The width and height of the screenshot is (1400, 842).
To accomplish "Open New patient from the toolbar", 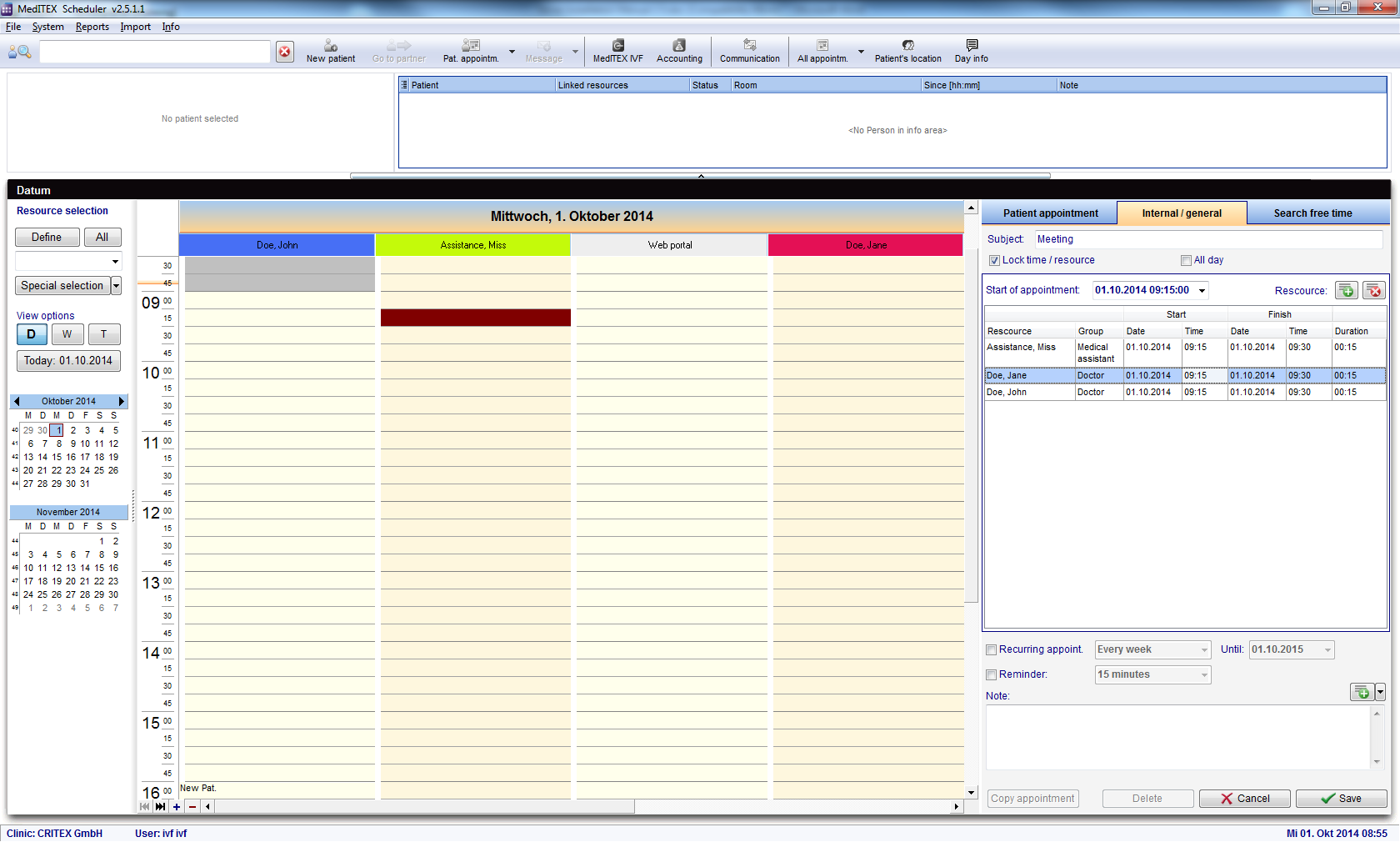I will [x=331, y=51].
